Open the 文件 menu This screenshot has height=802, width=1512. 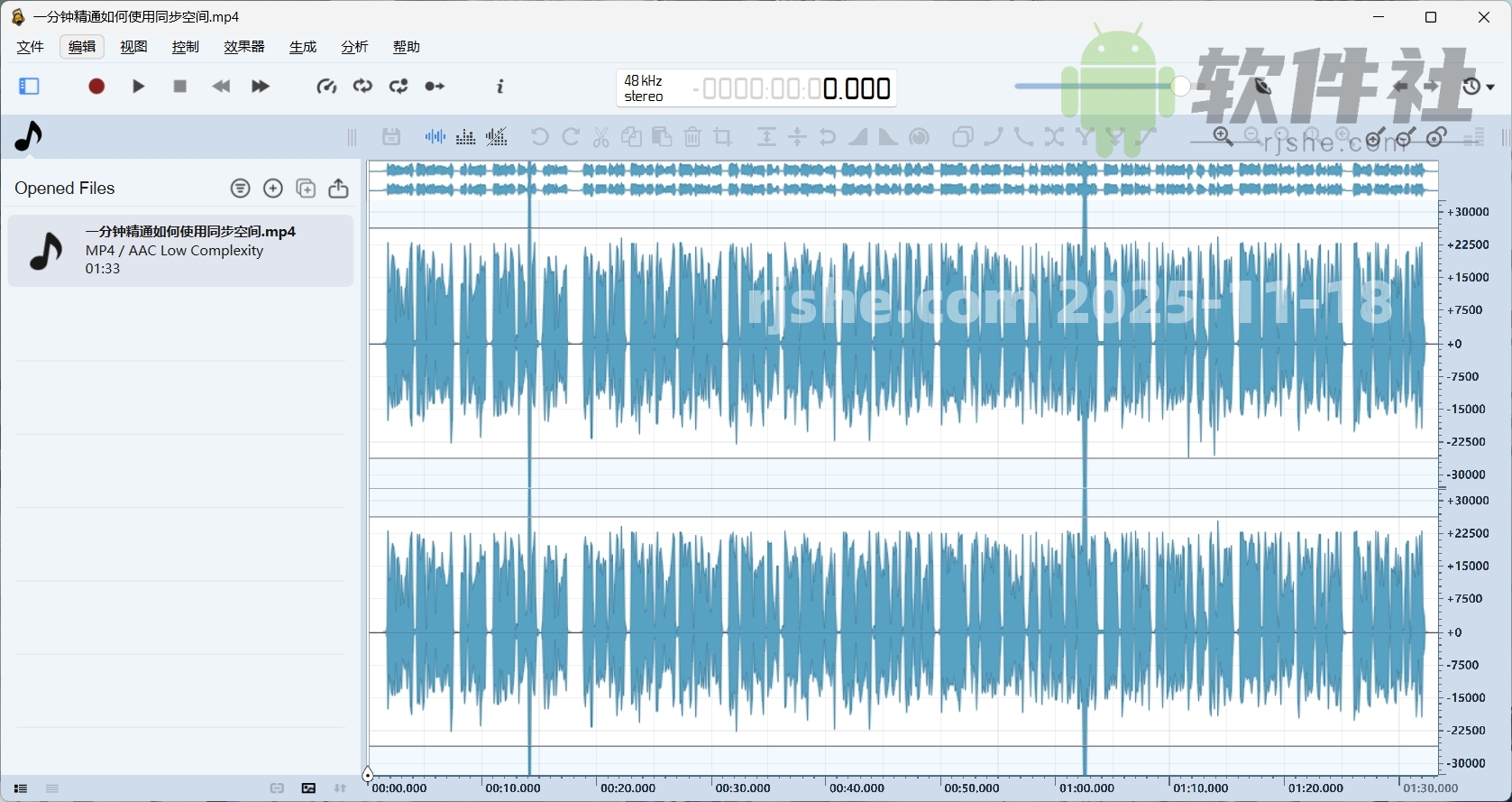(x=31, y=47)
